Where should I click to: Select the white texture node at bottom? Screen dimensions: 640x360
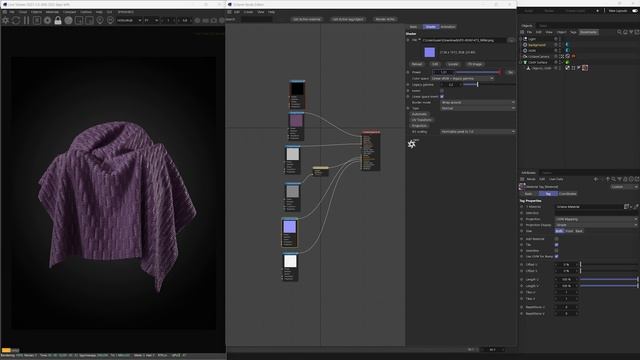[290, 267]
